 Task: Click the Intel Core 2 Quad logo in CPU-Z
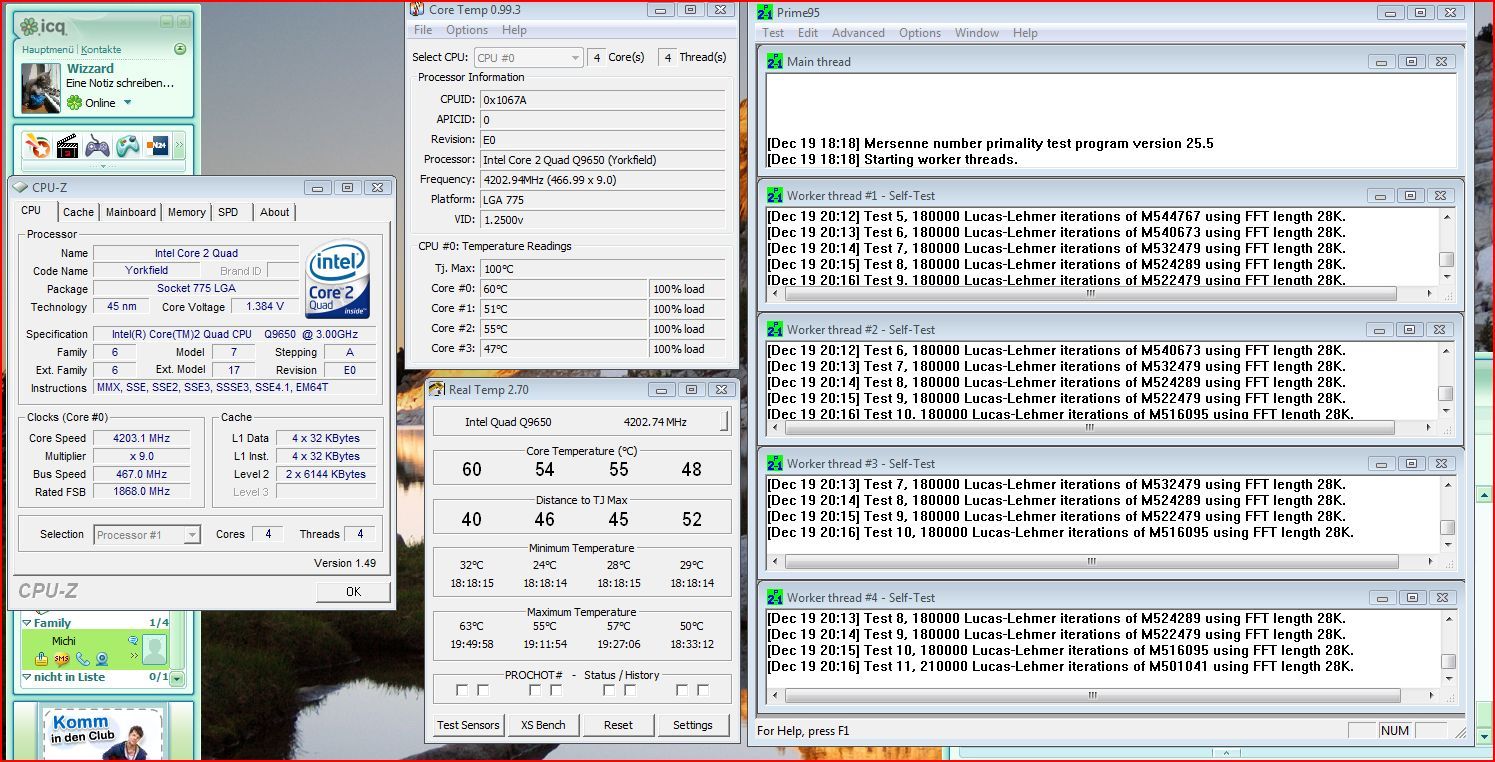click(x=338, y=281)
